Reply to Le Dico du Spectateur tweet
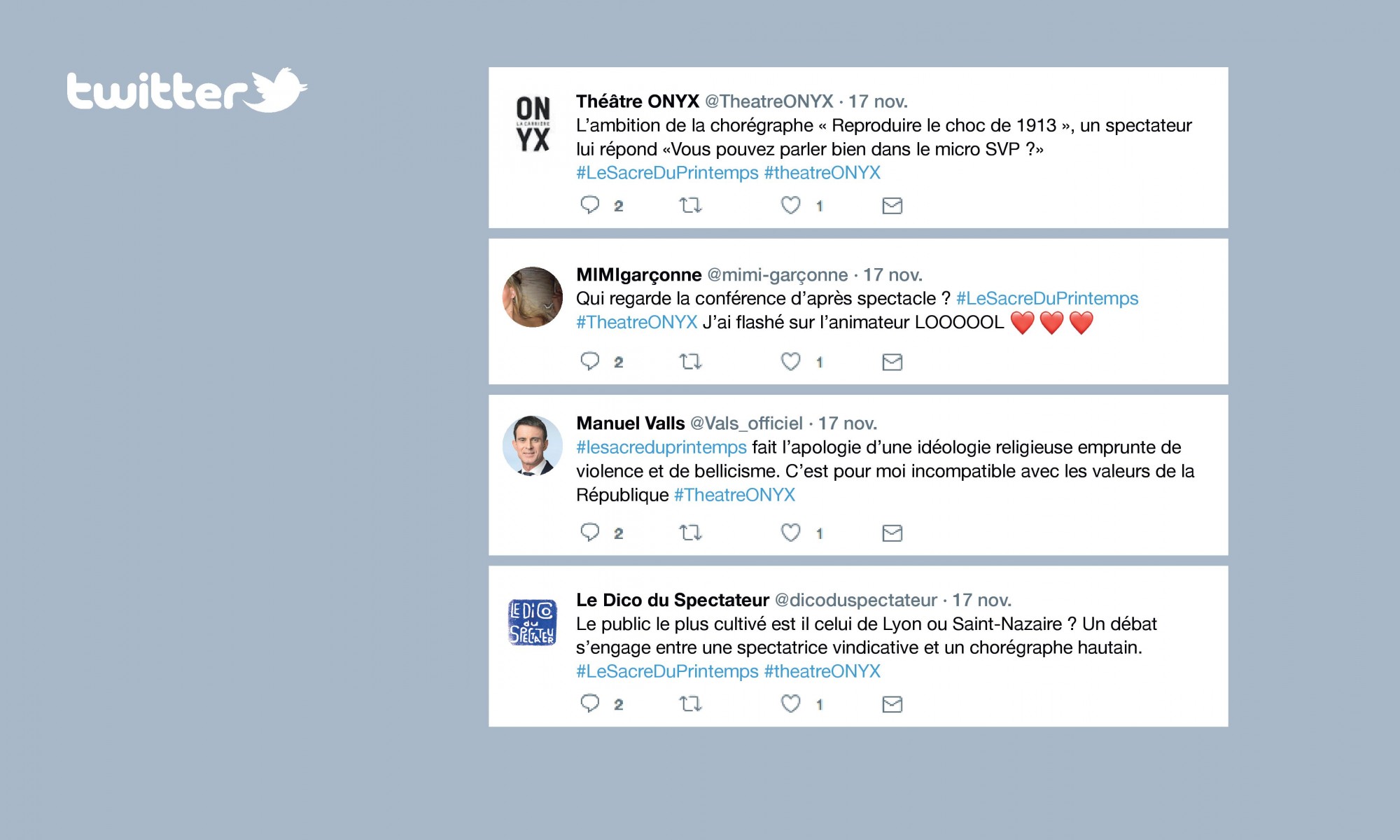 point(590,703)
